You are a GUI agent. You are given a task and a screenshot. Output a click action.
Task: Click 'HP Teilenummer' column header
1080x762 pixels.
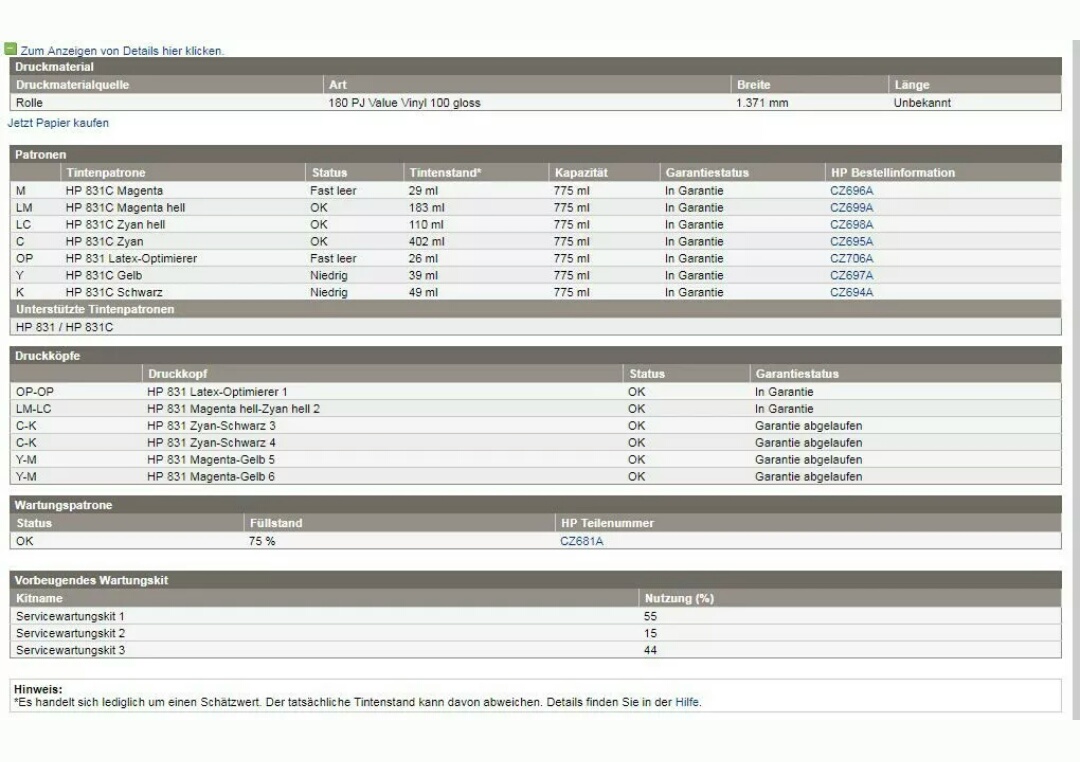tap(608, 523)
